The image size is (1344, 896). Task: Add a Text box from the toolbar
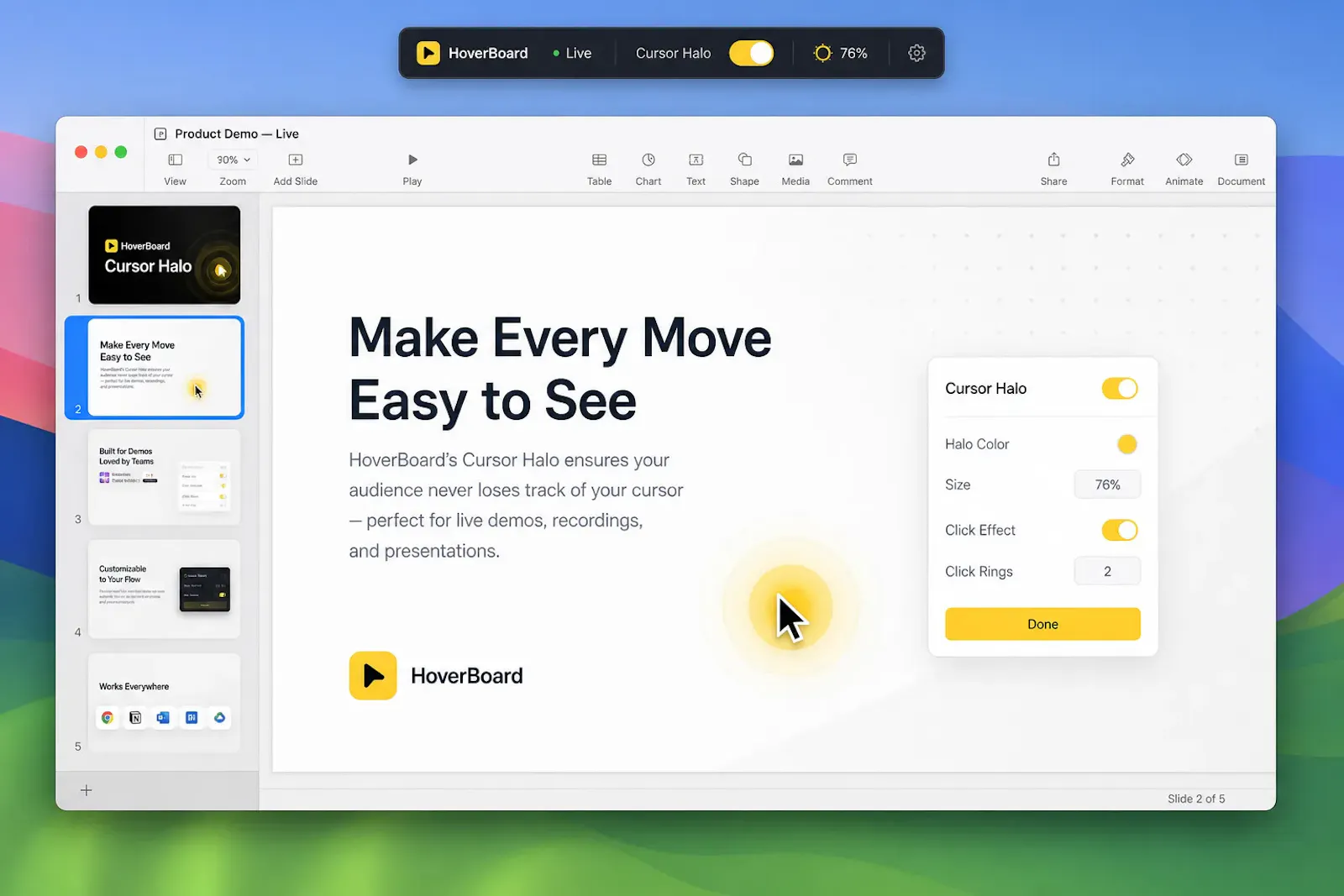(x=696, y=160)
